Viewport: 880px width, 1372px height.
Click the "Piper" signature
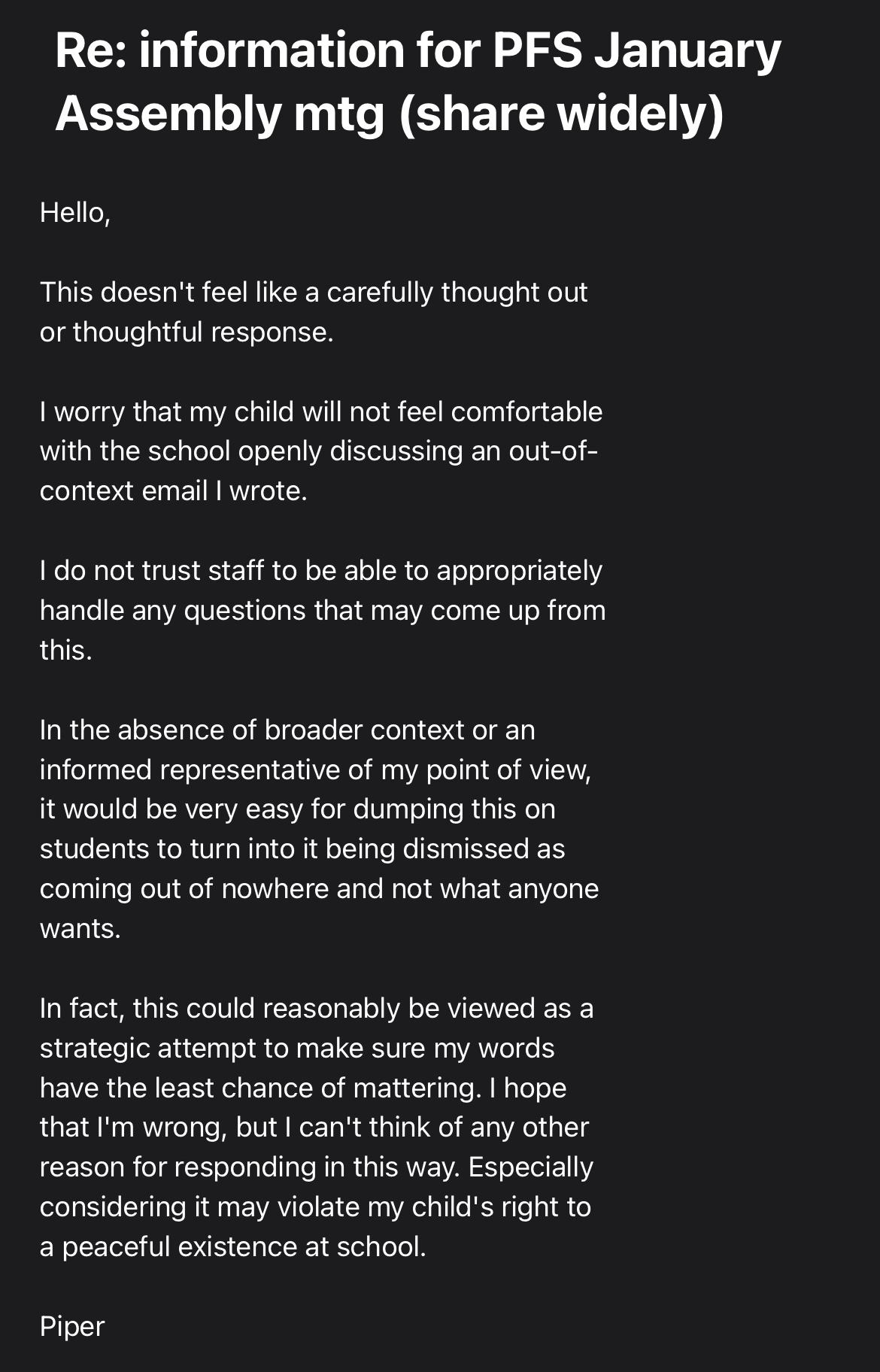tap(72, 1326)
